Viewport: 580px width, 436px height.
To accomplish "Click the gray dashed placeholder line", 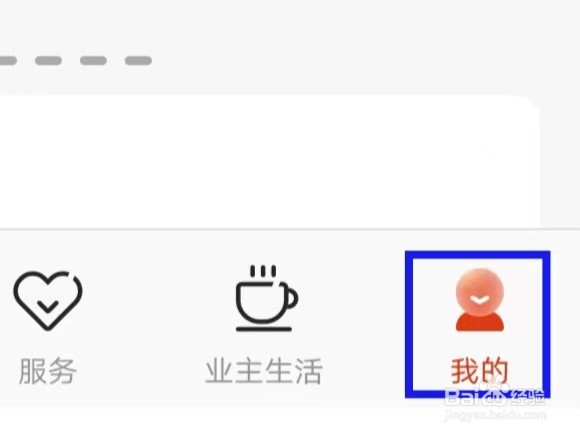I will 76,60.
